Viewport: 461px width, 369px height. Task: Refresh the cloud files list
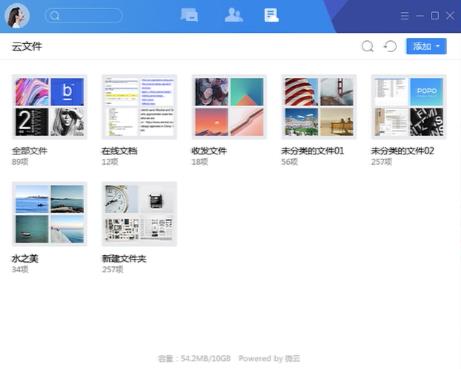[x=390, y=46]
